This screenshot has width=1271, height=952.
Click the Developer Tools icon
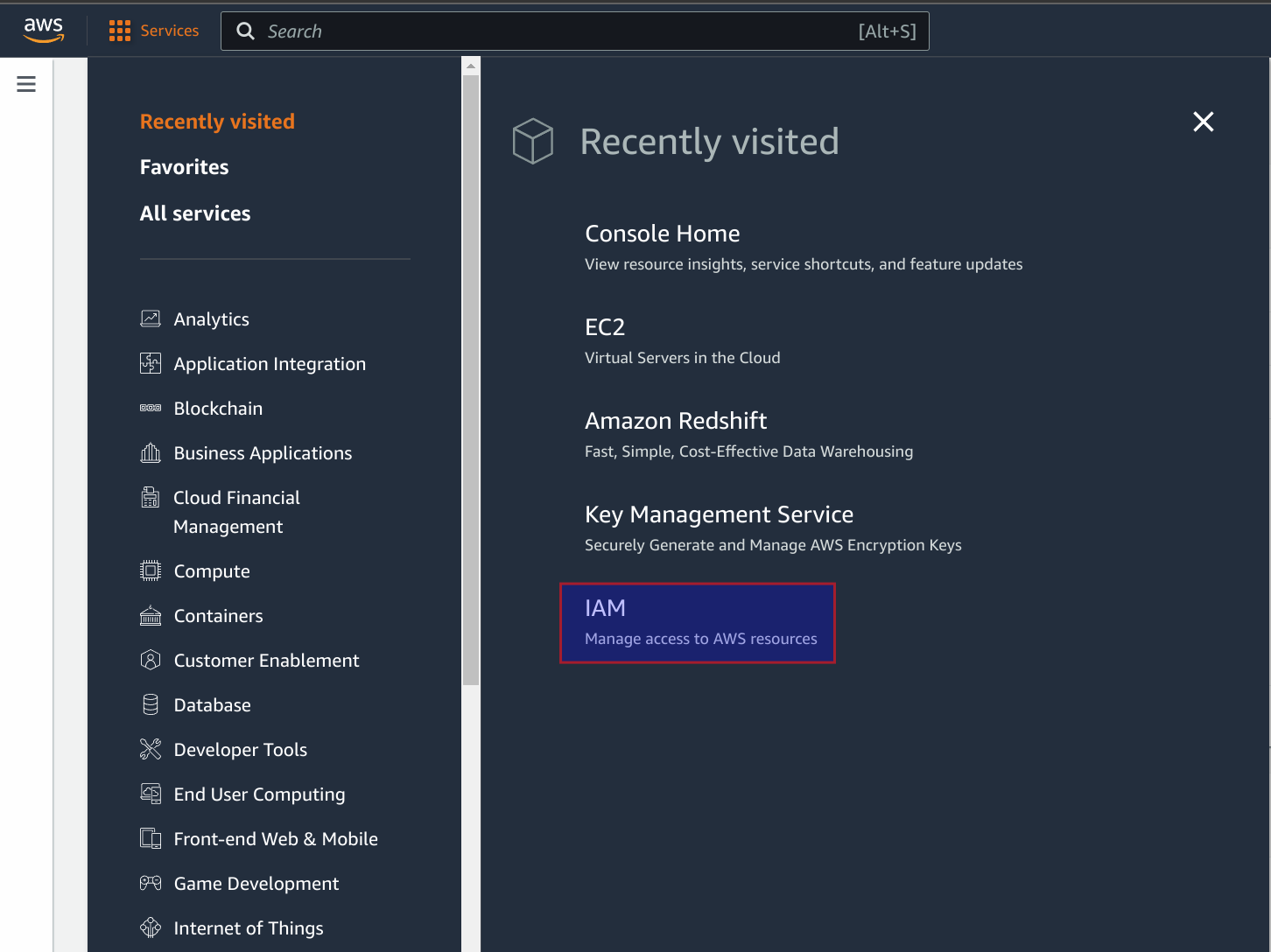tap(151, 749)
